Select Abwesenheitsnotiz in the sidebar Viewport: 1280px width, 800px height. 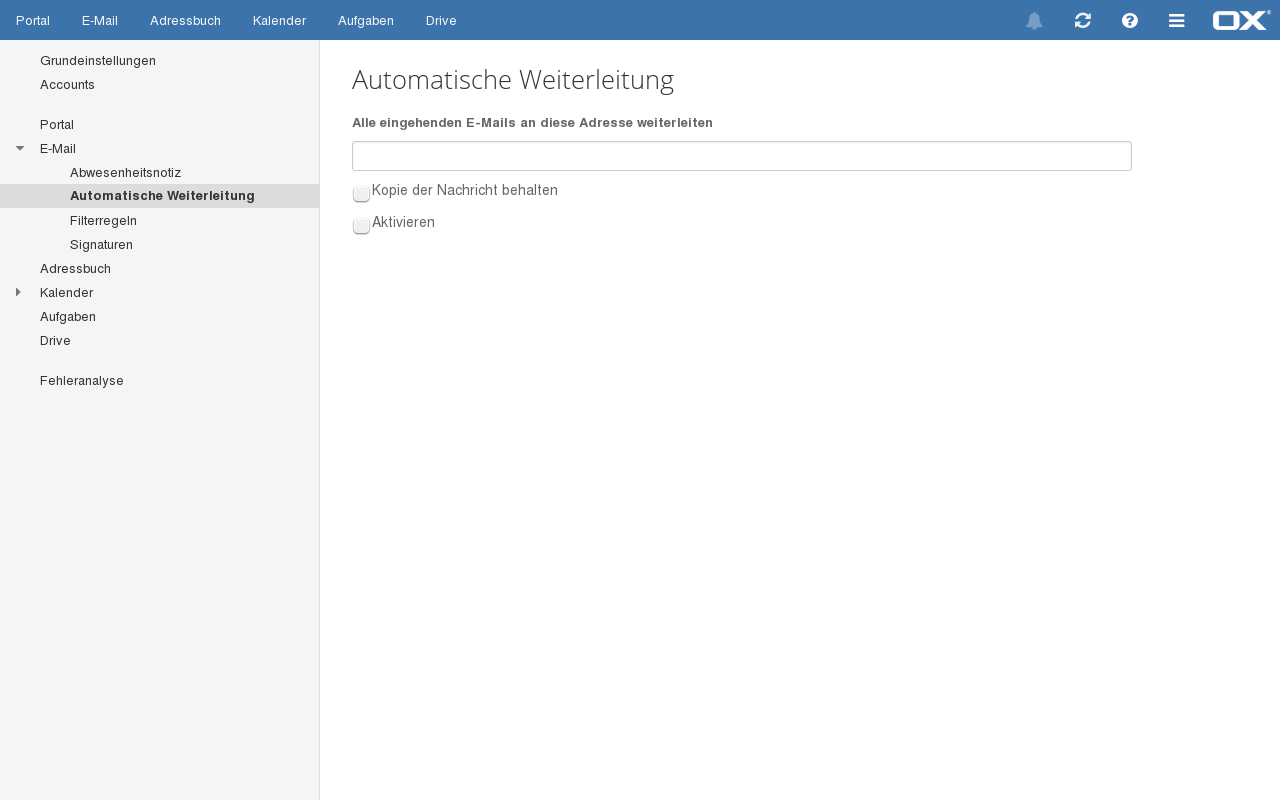click(125, 172)
